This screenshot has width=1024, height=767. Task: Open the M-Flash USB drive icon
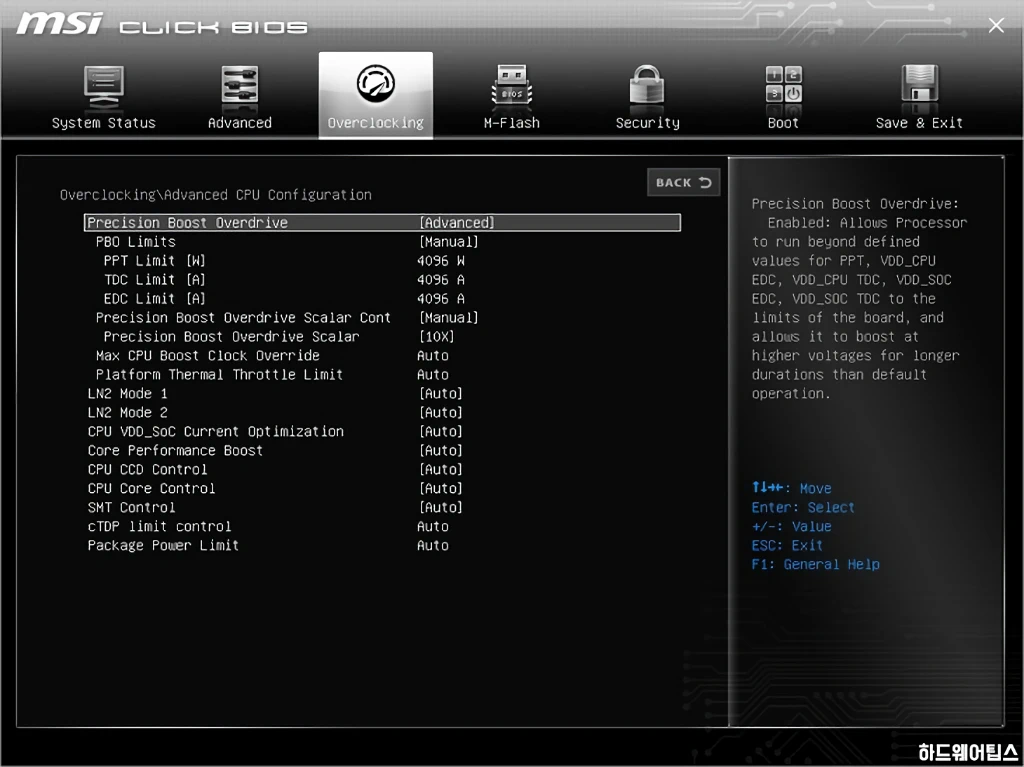[x=511, y=85]
